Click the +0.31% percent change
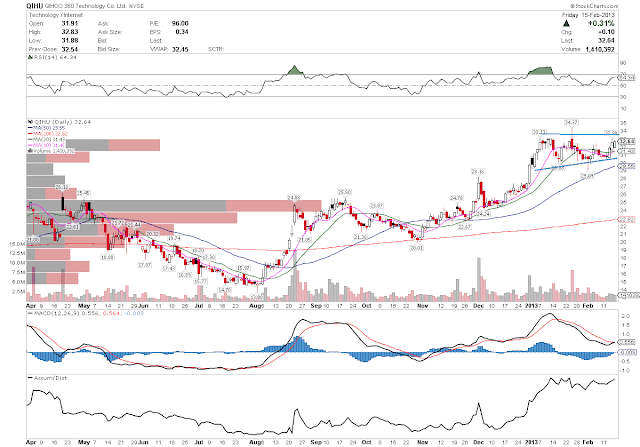 pos(601,23)
